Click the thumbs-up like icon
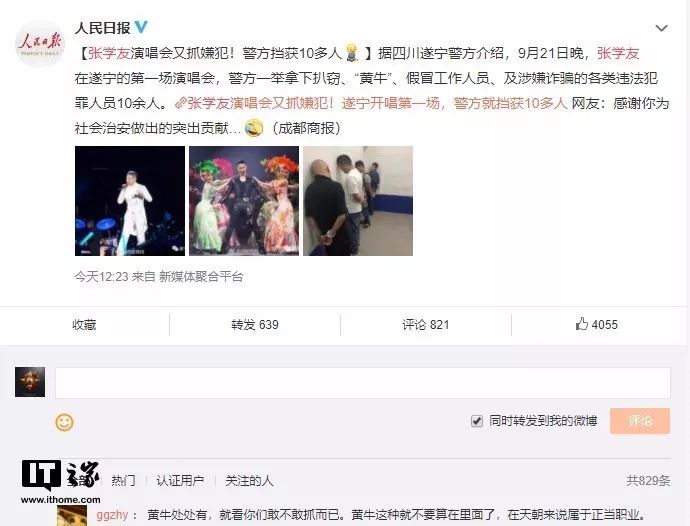690x526 pixels. point(582,324)
